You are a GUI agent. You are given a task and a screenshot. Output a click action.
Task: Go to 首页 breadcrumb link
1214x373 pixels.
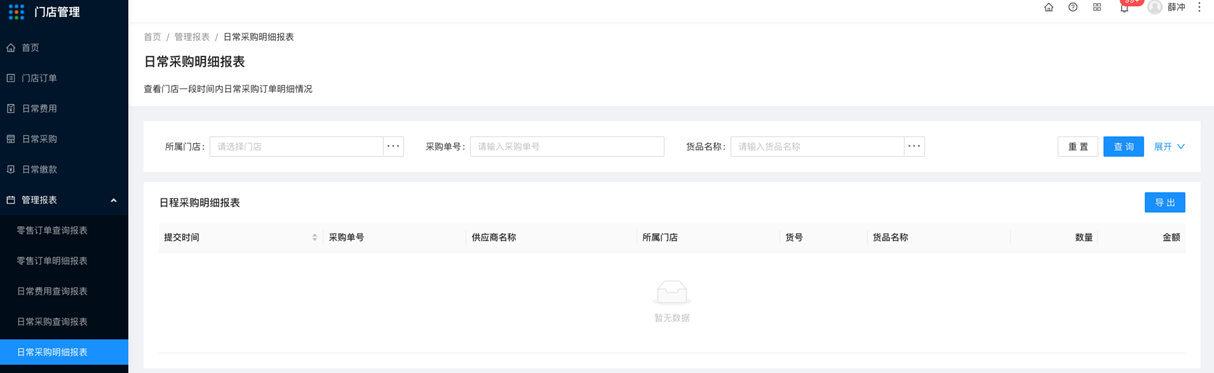152,37
